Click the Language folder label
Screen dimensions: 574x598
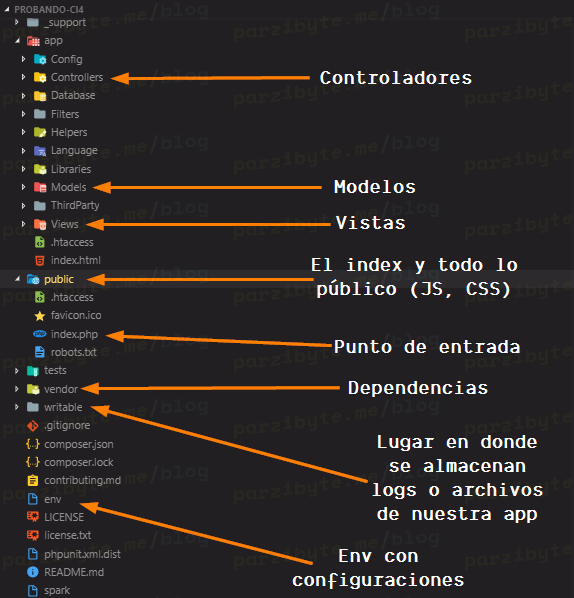pos(74,151)
